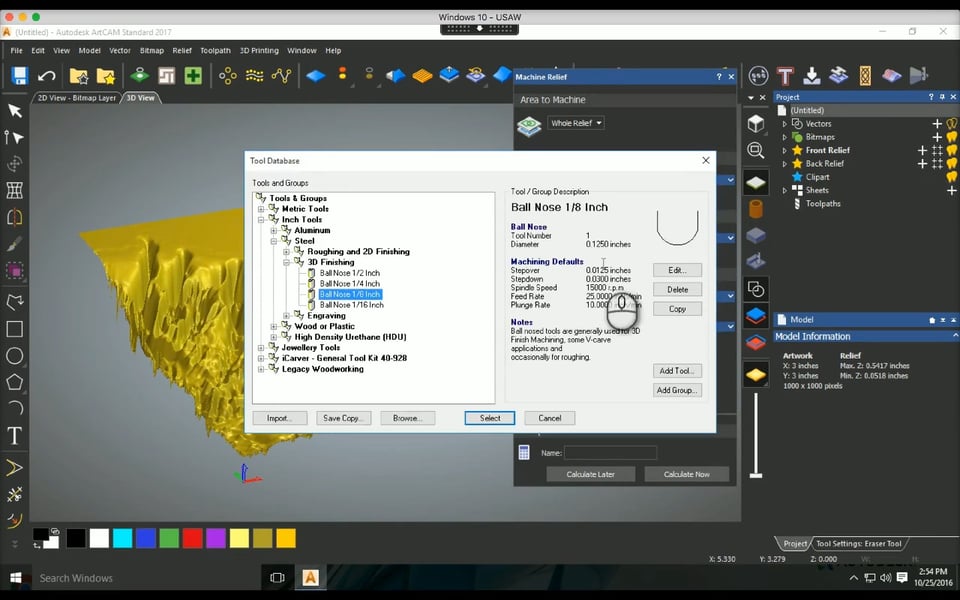Select the Node Editing tool
This screenshot has height=600, width=960.
(x=15, y=137)
